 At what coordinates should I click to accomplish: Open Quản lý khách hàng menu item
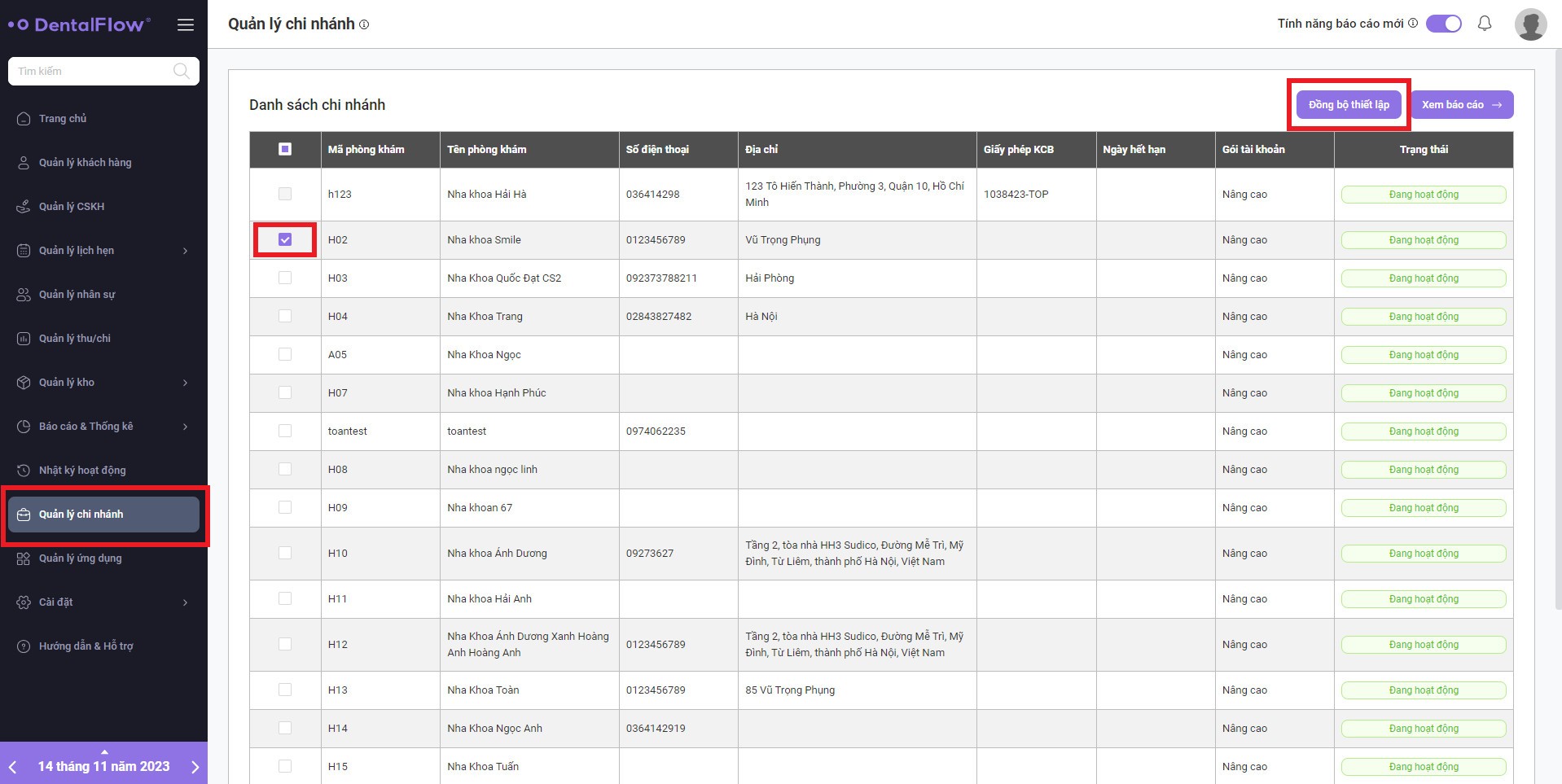coord(85,163)
